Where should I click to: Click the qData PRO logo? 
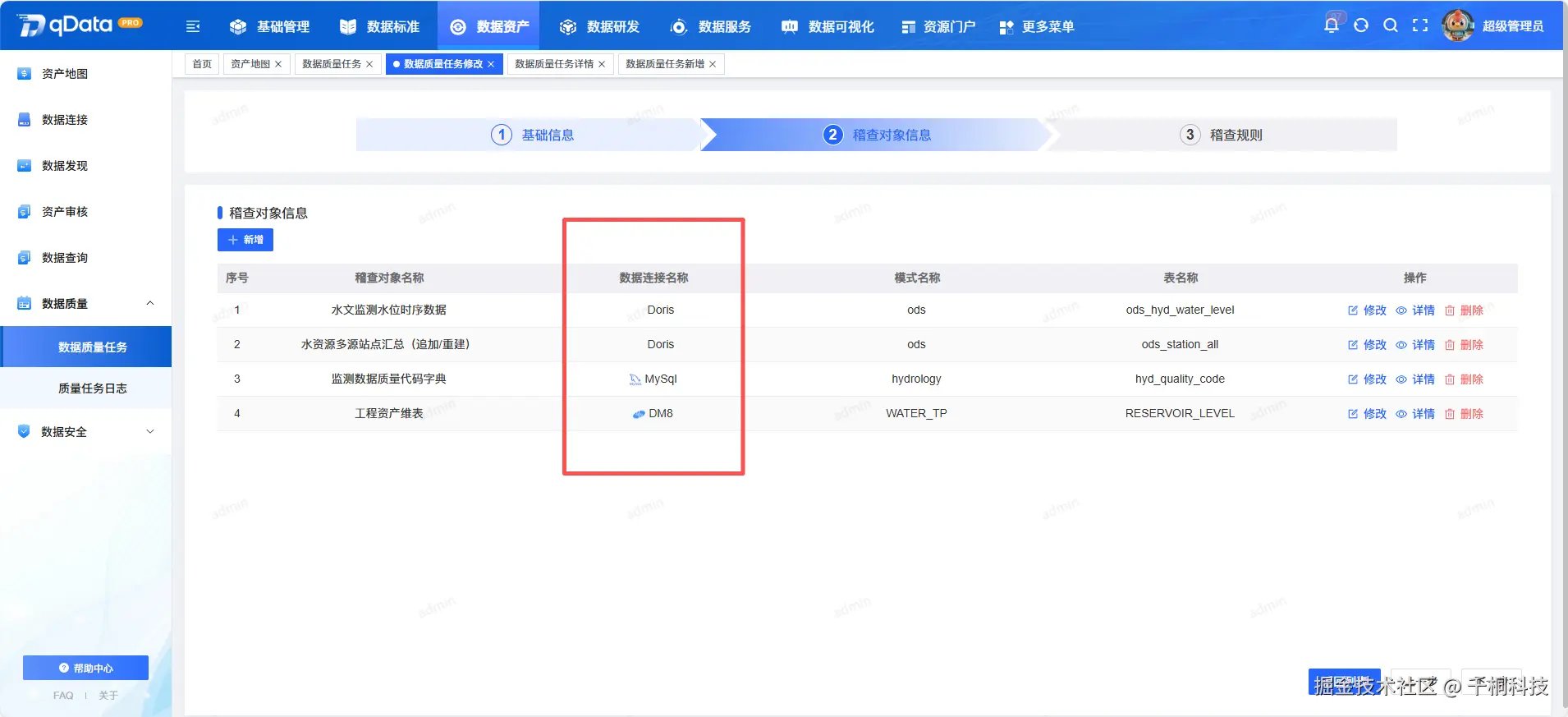point(80,25)
